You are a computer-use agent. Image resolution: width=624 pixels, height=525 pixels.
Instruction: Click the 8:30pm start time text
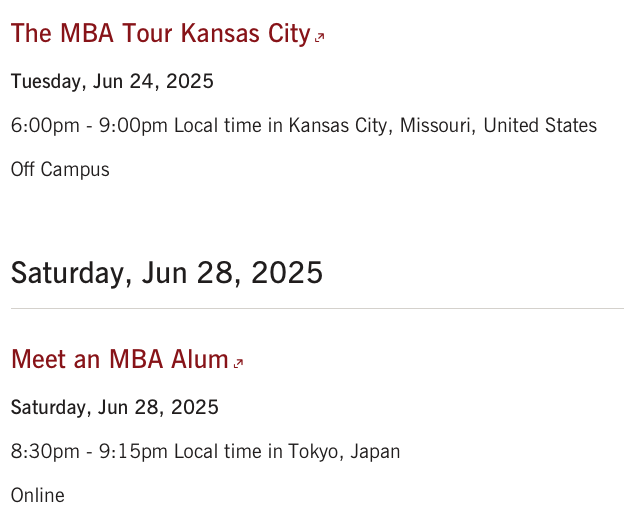click(x=45, y=452)
